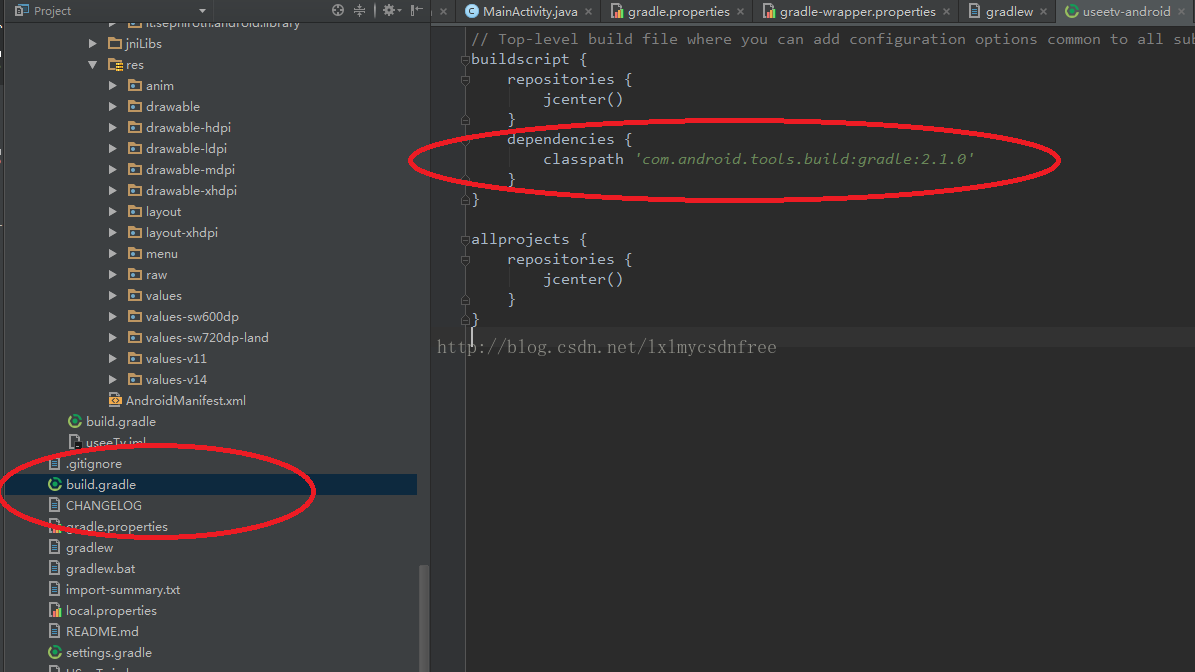Select README.md in the project tree
The image size is (1195, 672).
[102, 632]
